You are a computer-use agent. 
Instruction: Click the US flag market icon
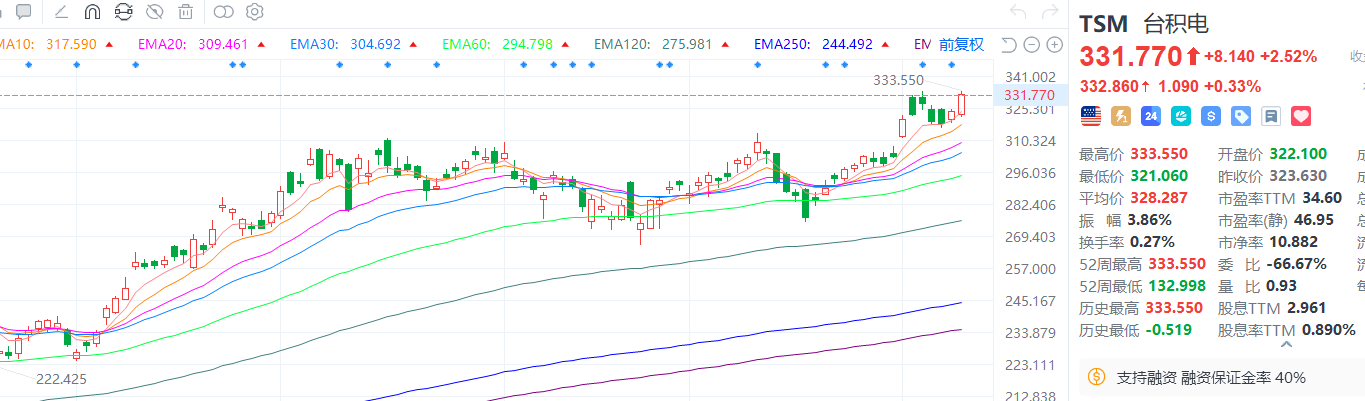coord(1091,116)
